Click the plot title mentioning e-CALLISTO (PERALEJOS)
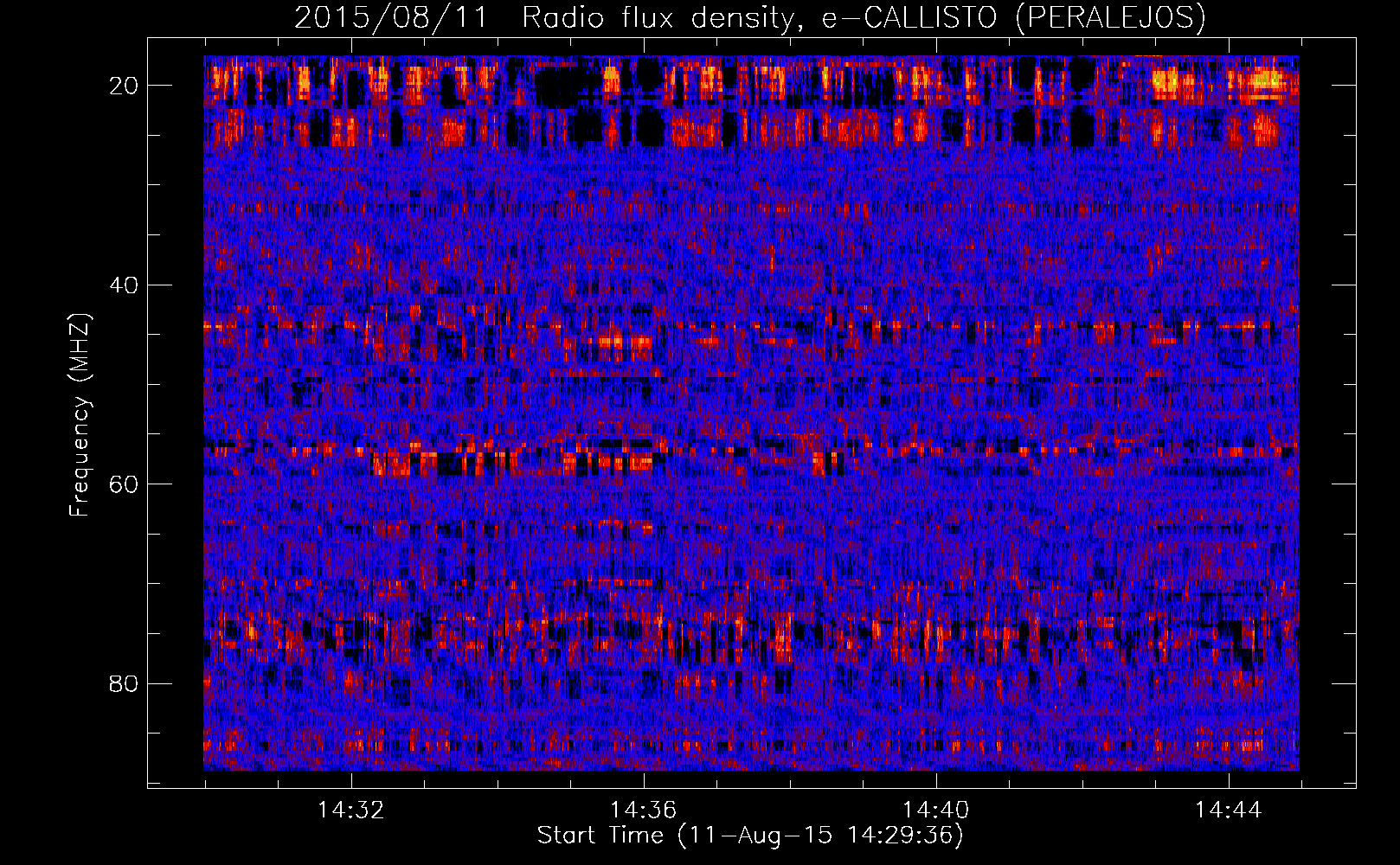Image resolution: width=1400 pixels, height=865 pixels. pyautogui.click(x=750, y=17)
